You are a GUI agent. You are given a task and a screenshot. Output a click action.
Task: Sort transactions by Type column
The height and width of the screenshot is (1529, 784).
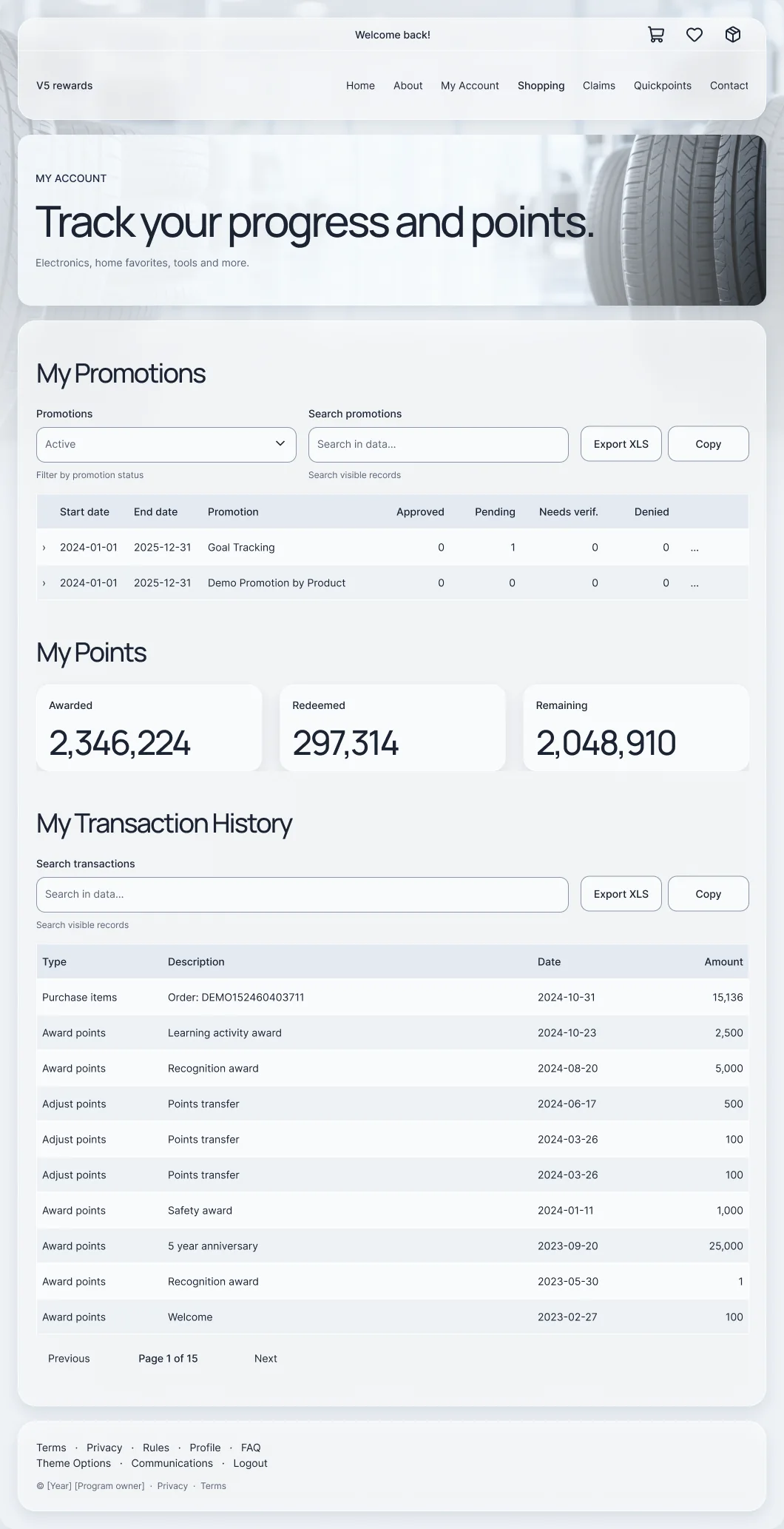[x=54, y=962]
